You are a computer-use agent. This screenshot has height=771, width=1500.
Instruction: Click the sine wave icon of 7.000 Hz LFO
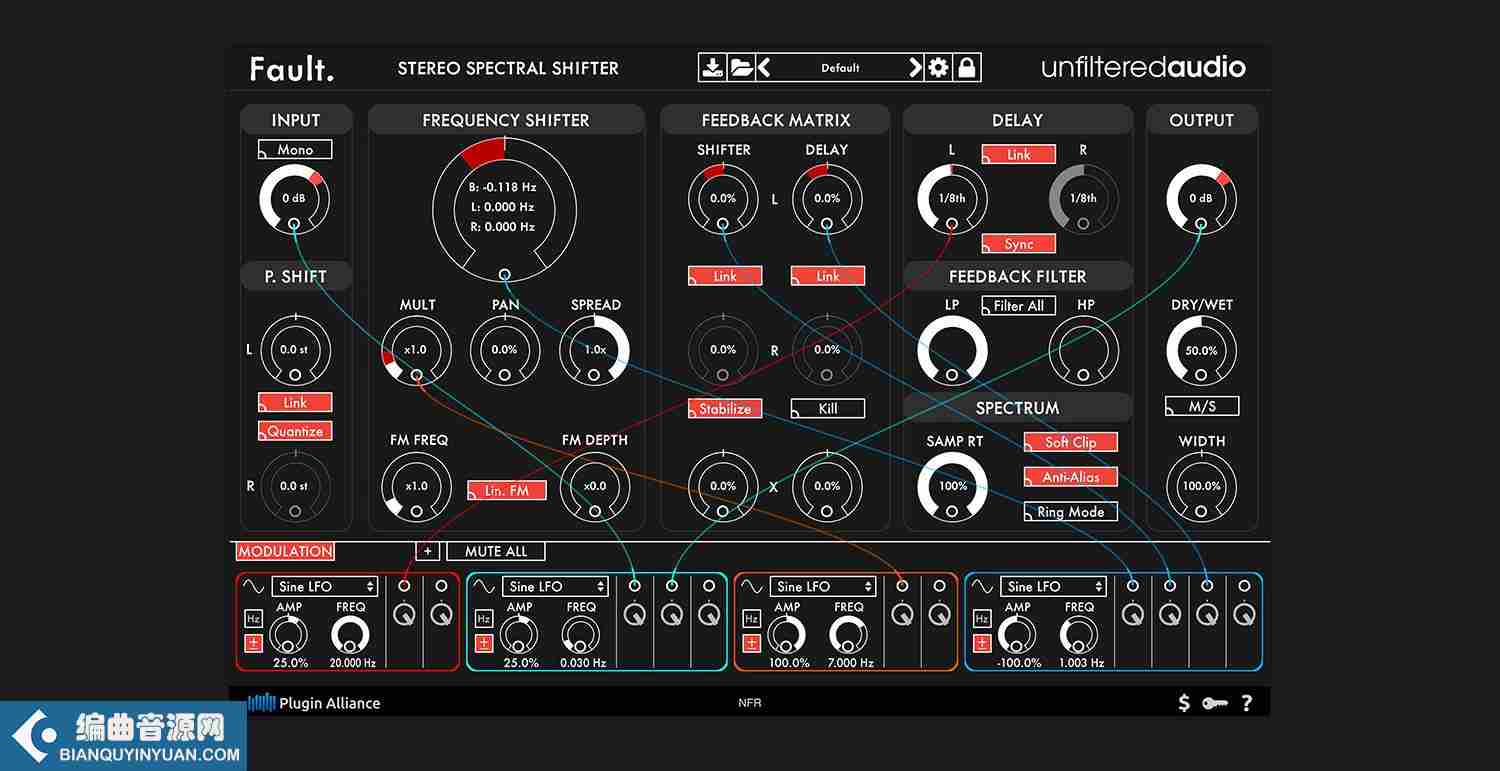point(752,586)
